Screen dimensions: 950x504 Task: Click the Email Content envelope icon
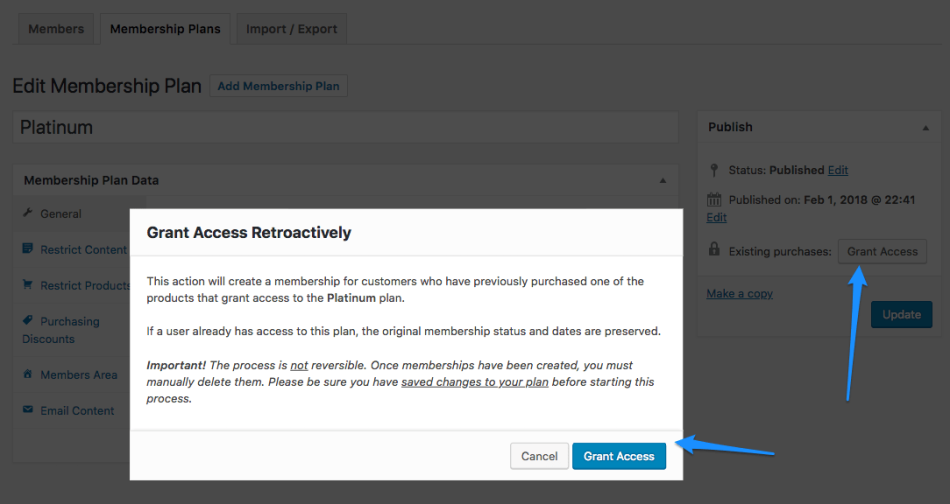(27, 410)
